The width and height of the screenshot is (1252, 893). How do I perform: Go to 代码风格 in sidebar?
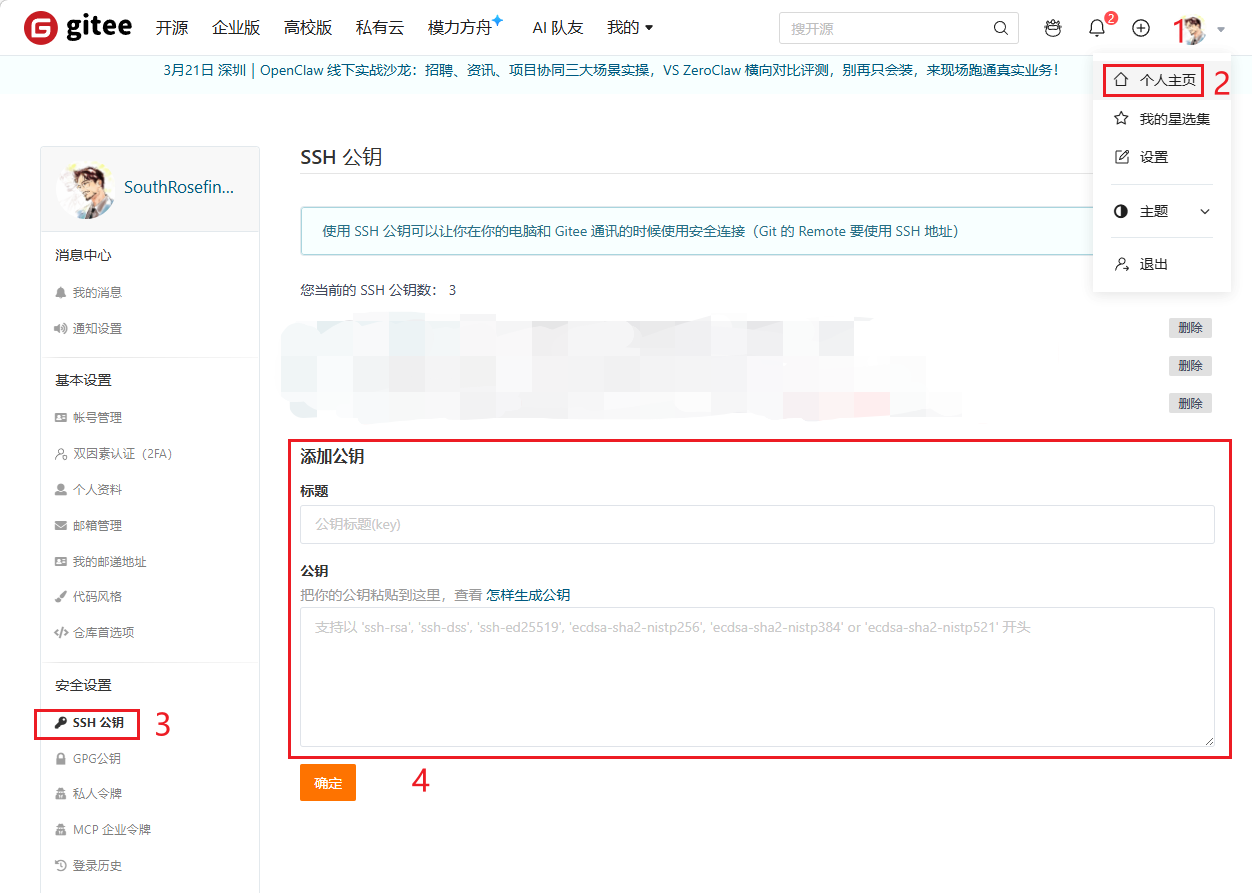pos(97,596)
